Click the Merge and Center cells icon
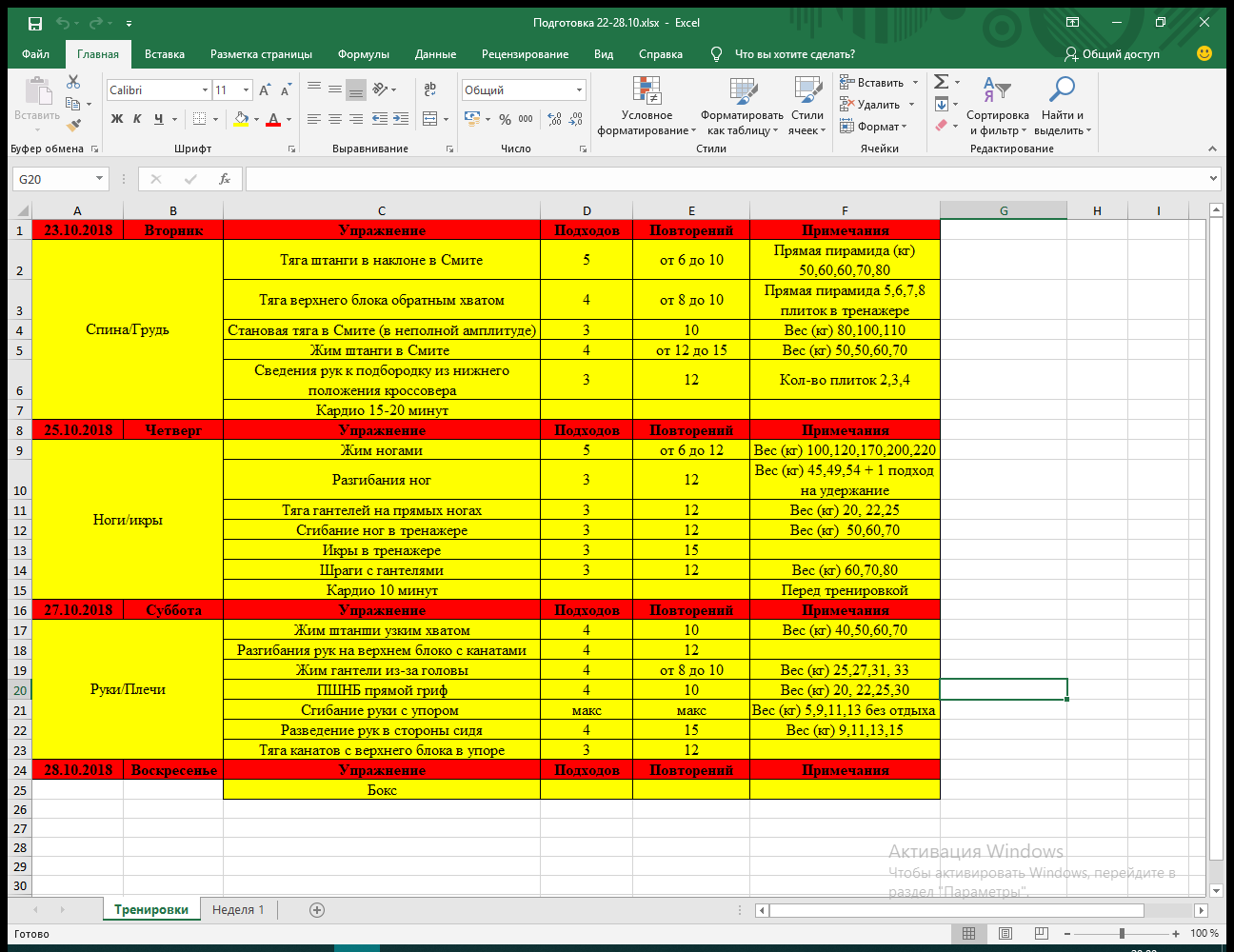This screenshot has height=952, width=1234. pos(429,119)
